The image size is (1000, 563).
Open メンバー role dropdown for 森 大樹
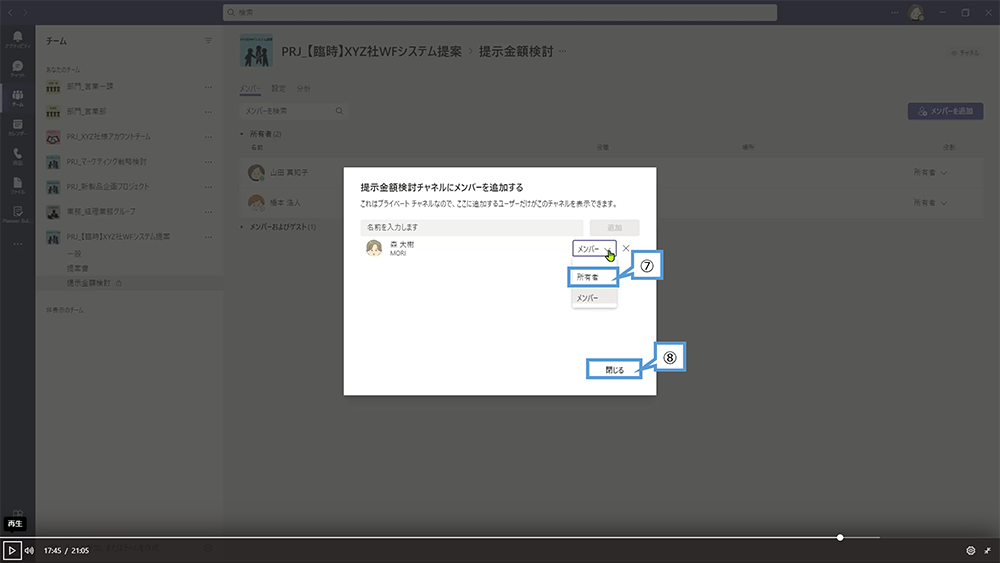click(594, 249)
